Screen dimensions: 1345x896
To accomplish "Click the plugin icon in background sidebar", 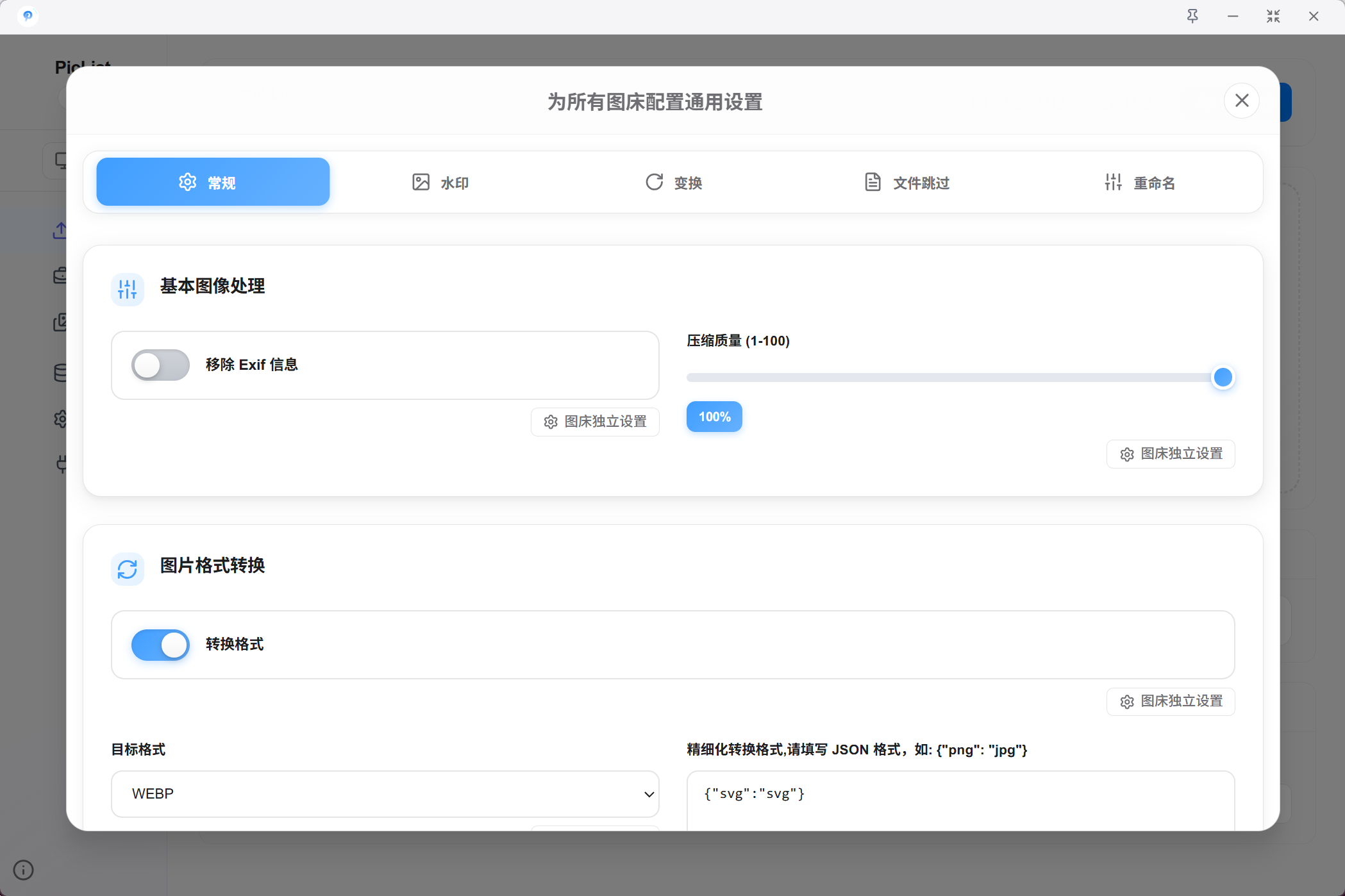I will pyautogui.click(x=62, y=464).
